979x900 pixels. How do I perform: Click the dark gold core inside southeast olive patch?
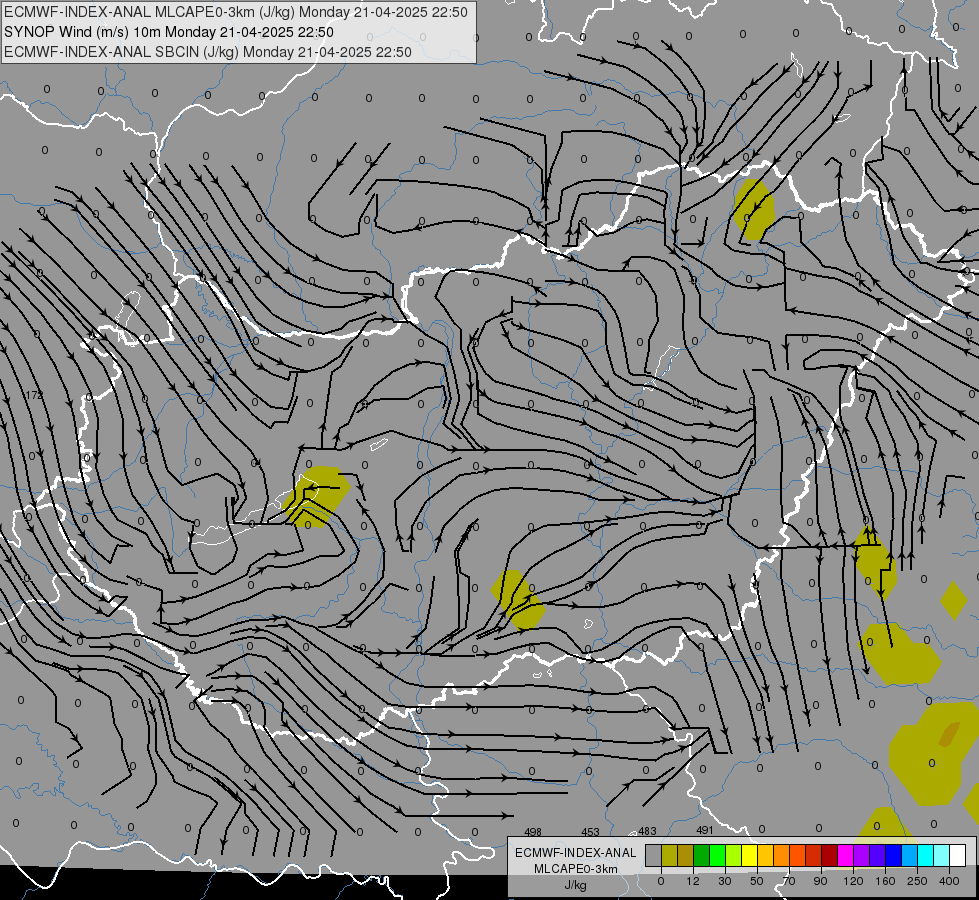949,734
